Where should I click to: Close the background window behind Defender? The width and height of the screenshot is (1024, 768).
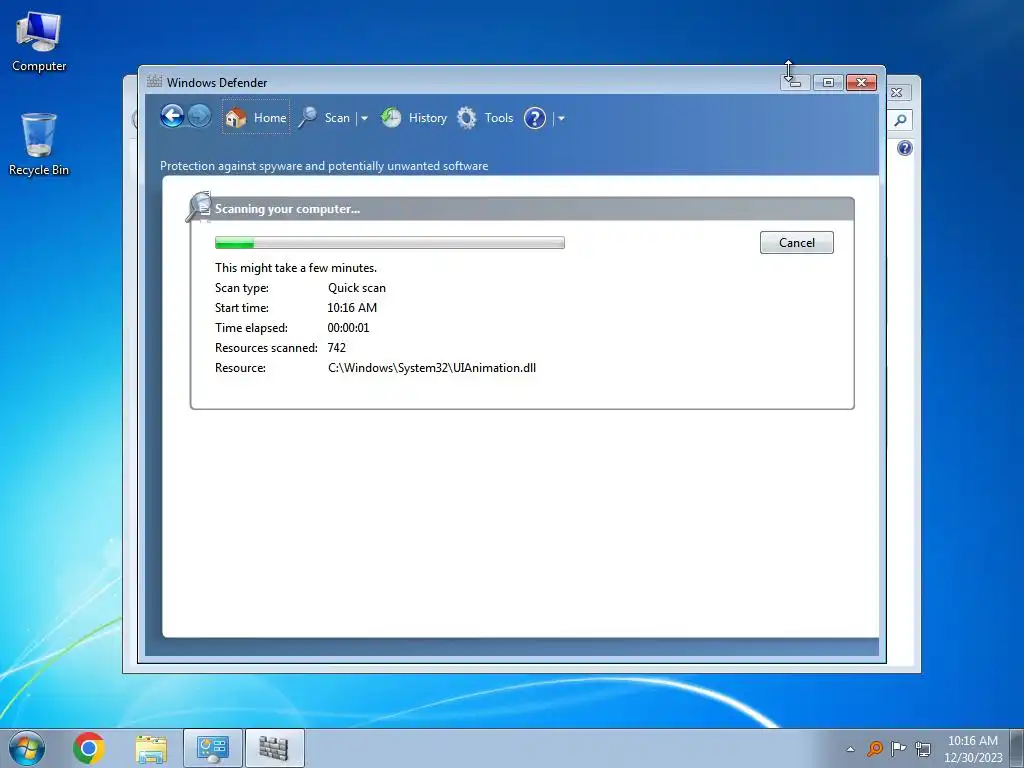click(897, 93)
